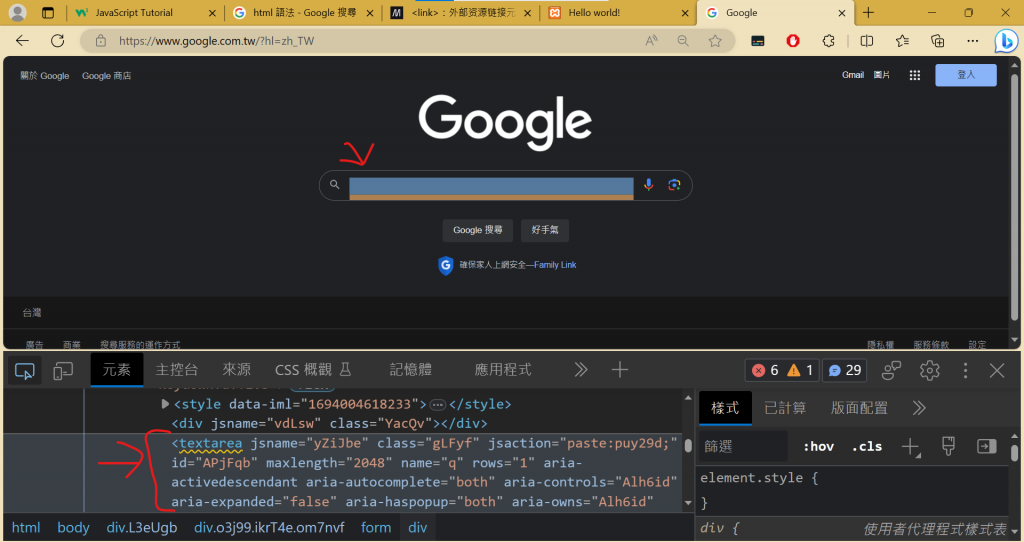Toggle the computed styles sidebar icon
1024x542 pixels.
(986, 447)
